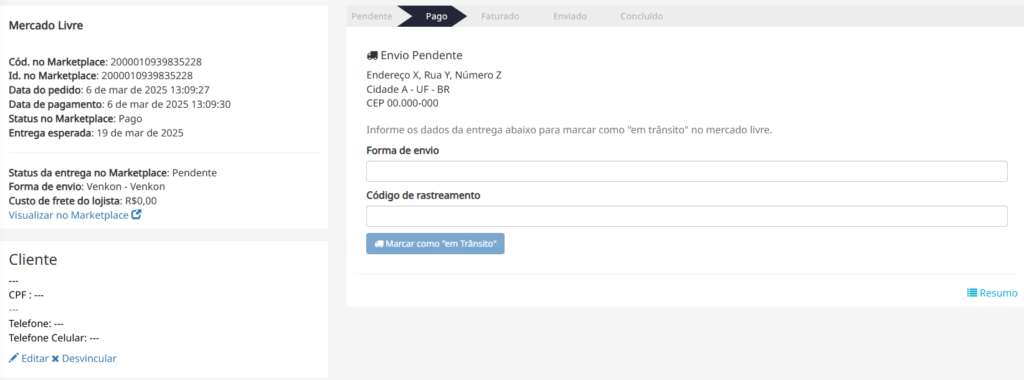Click the Código de rastreamento label
Screen dimensions: 1024x380
423,195
